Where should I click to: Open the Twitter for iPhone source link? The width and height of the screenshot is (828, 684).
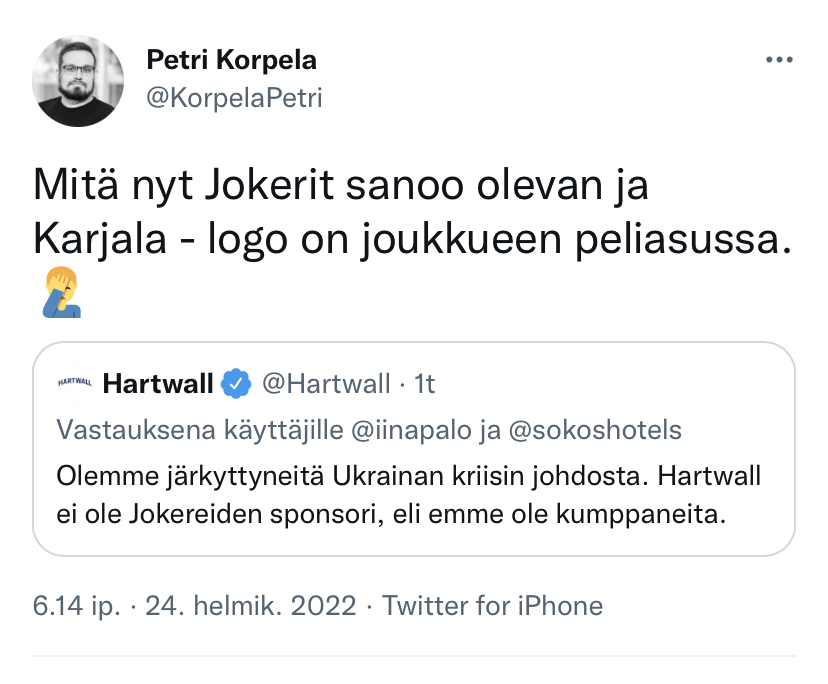tap(493, 606)
